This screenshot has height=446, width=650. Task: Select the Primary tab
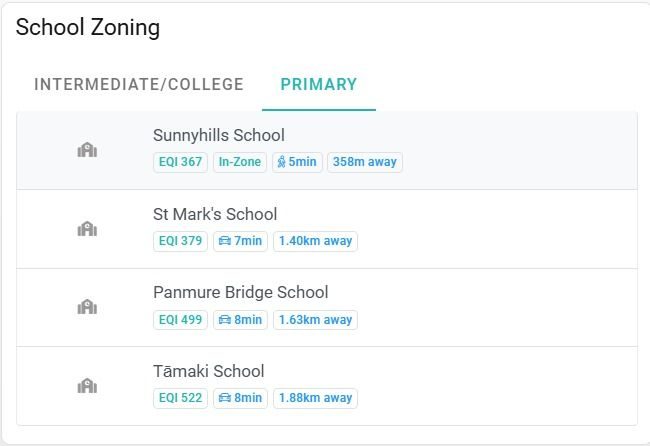[319, 84]
